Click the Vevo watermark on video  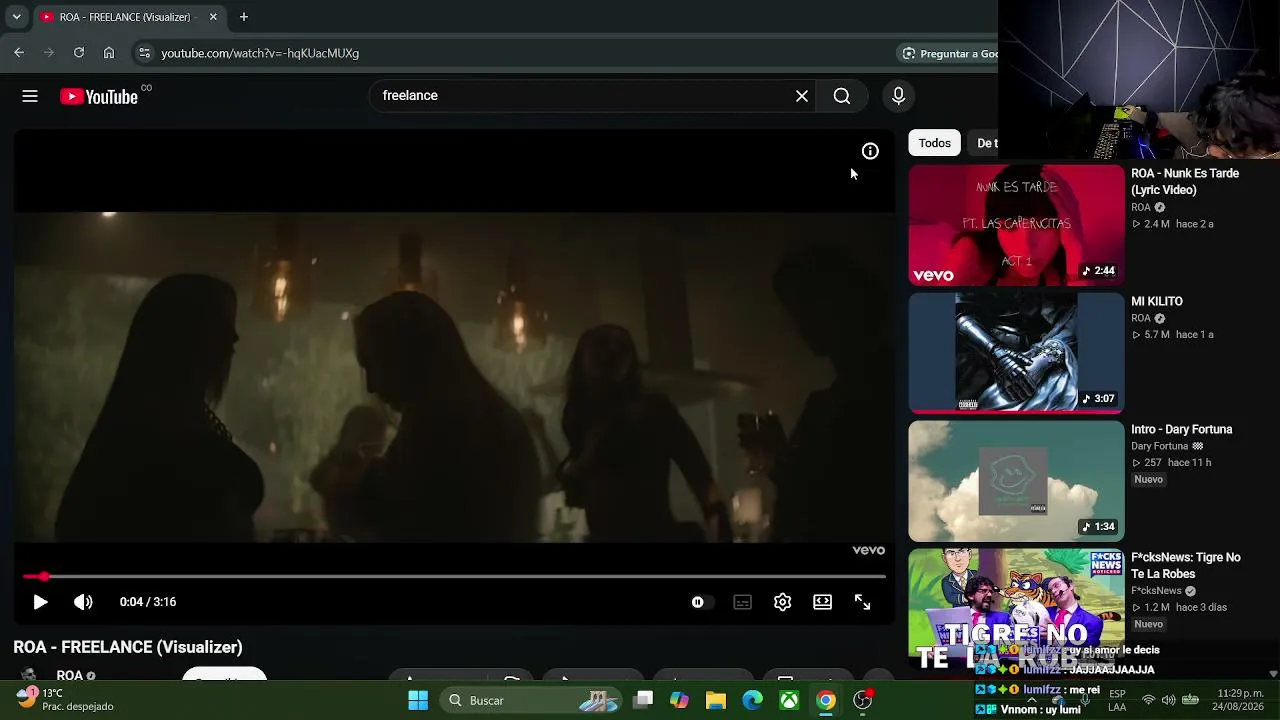point(868,550)
